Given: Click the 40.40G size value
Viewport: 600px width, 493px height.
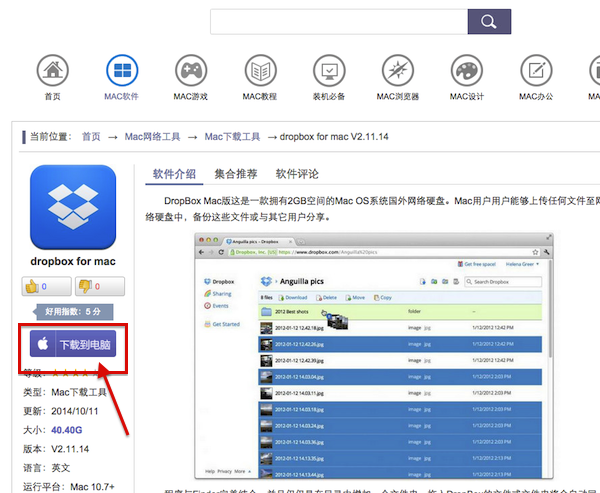Looking at the screenshot, I should tap(67, 430).
